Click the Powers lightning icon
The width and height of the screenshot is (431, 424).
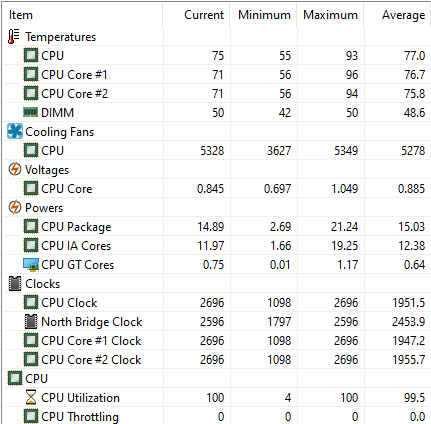[x=15, y=207]
